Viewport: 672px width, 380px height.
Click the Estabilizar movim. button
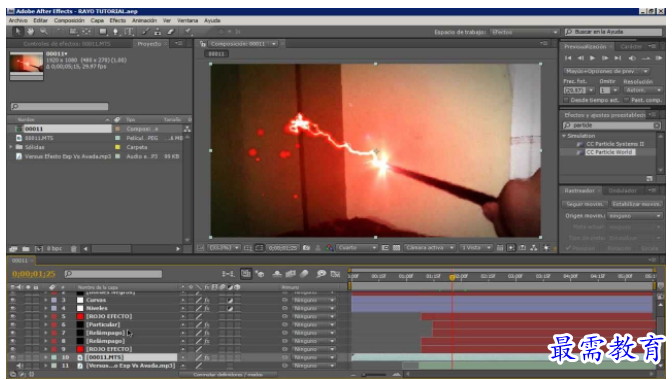(x=636, y=204)
